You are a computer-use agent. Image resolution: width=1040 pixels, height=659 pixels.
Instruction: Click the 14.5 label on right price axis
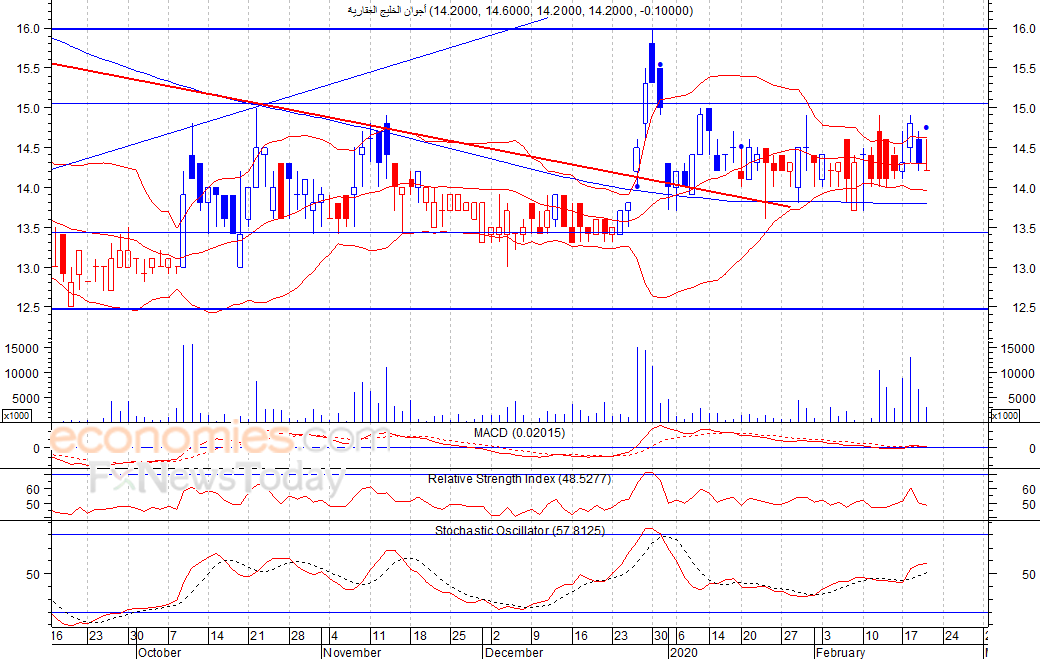point(1024,149)
